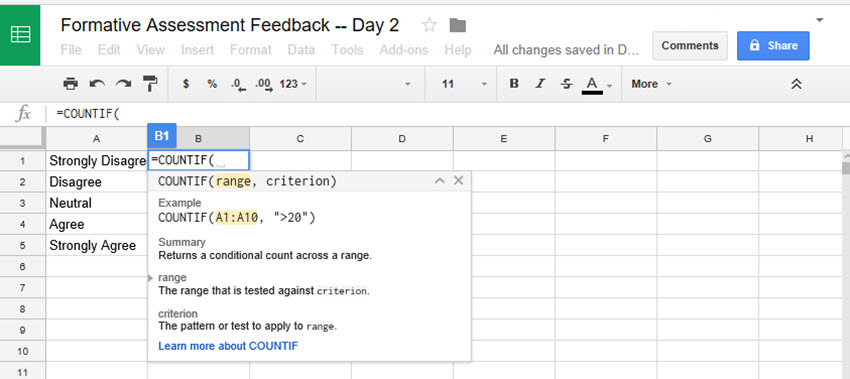Viewport: 850px width, 379px height.
Task: Open the Tools menu
Action: click(347, 50)
